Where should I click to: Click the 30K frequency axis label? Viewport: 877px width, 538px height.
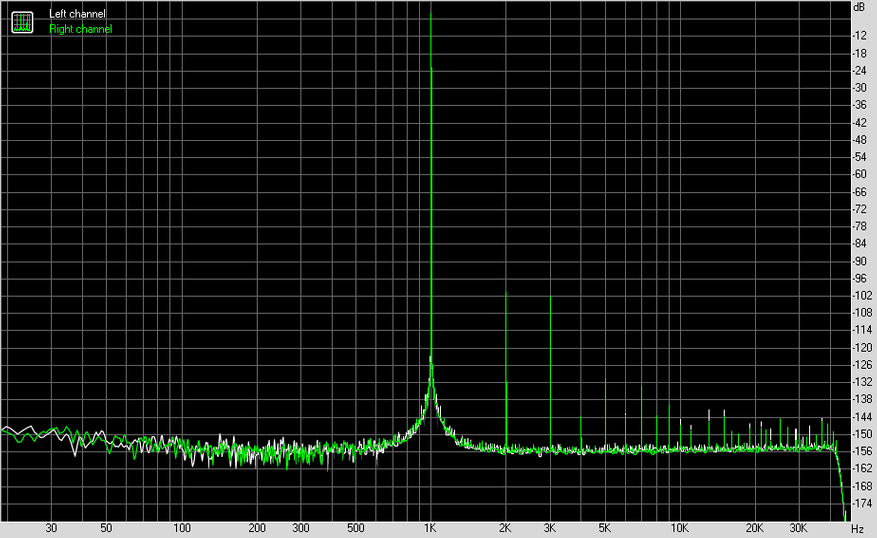798,528
